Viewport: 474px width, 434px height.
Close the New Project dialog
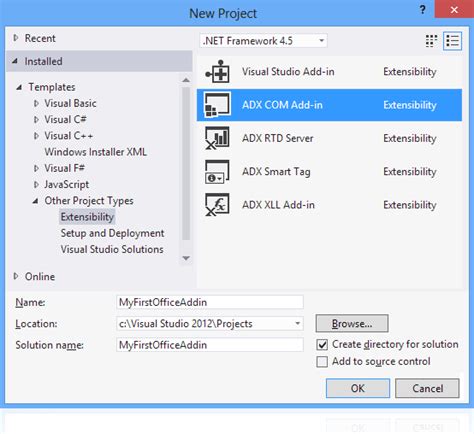pos(454,10)
